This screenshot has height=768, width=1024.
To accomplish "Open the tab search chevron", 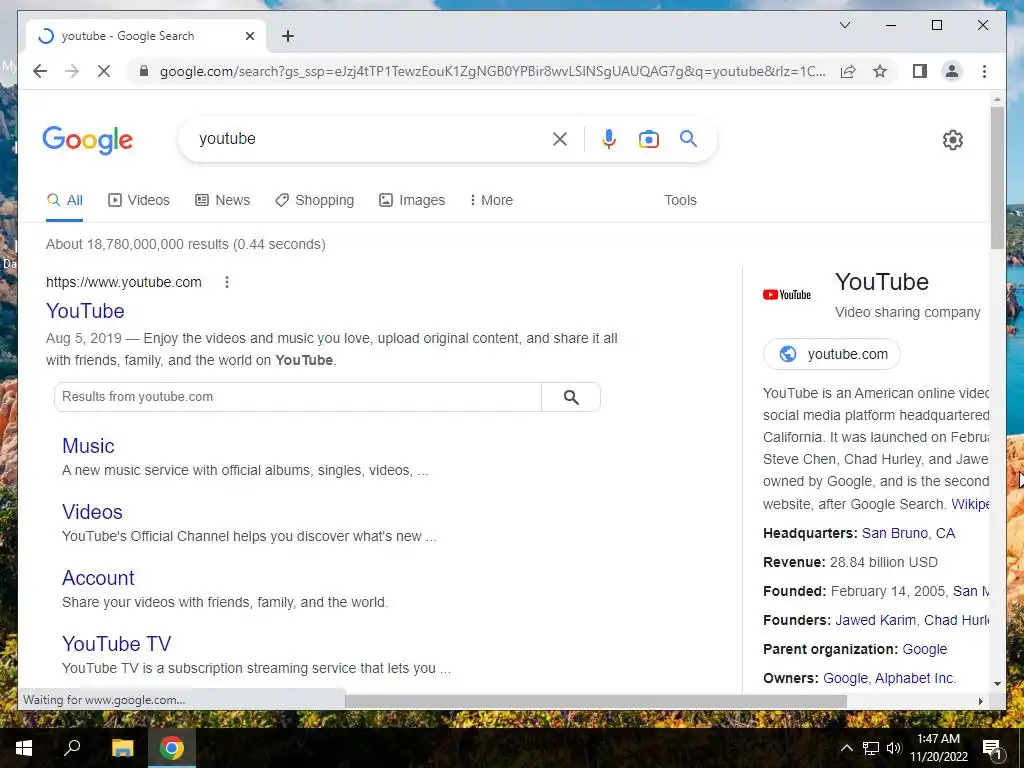I will click(844, 25).
